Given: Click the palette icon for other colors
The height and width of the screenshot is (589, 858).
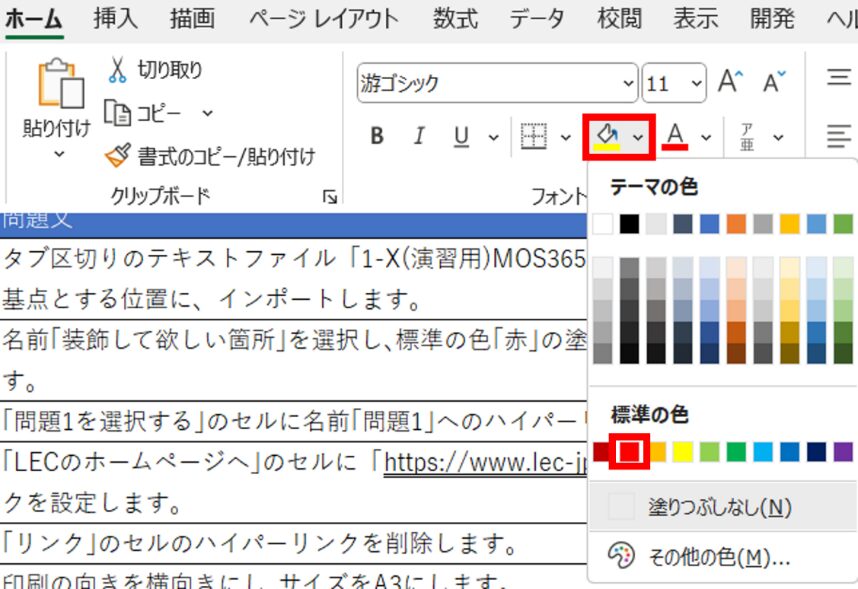Looking at the screenshot, I should [x=621, y=556].
